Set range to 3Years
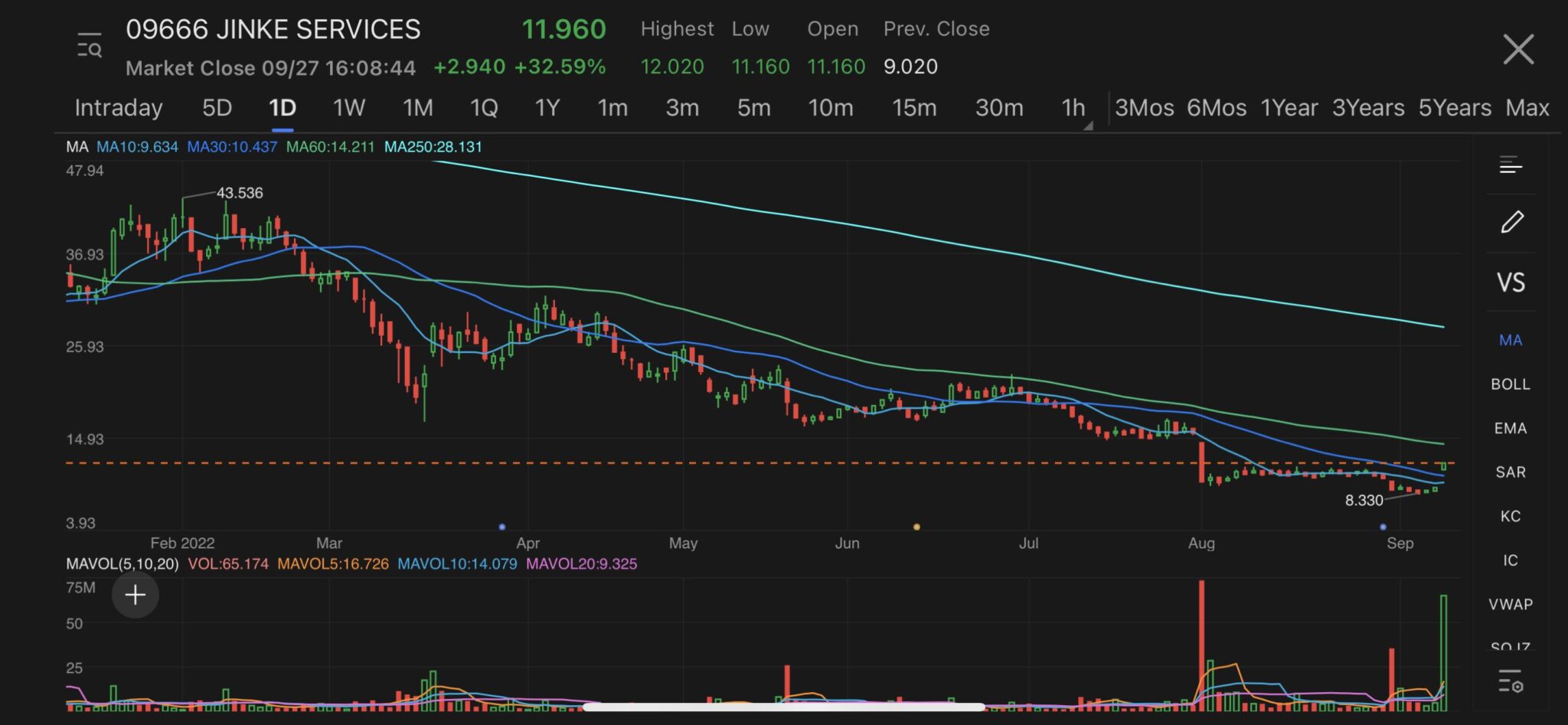The width and height of the screenshot is (1568, 725). point(1368,108)
